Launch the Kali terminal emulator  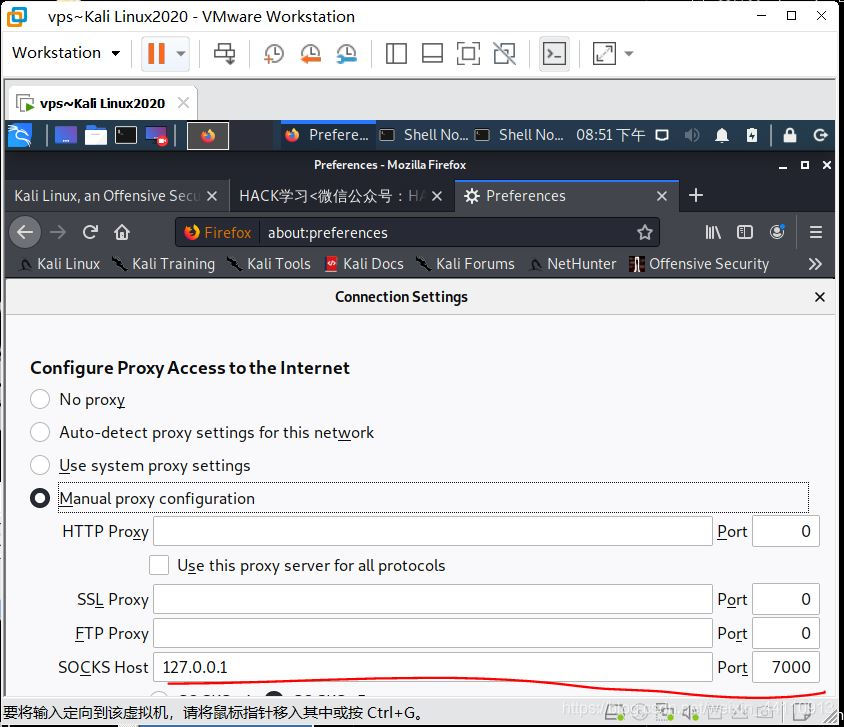pyautogui.click(x=126, y=135)
